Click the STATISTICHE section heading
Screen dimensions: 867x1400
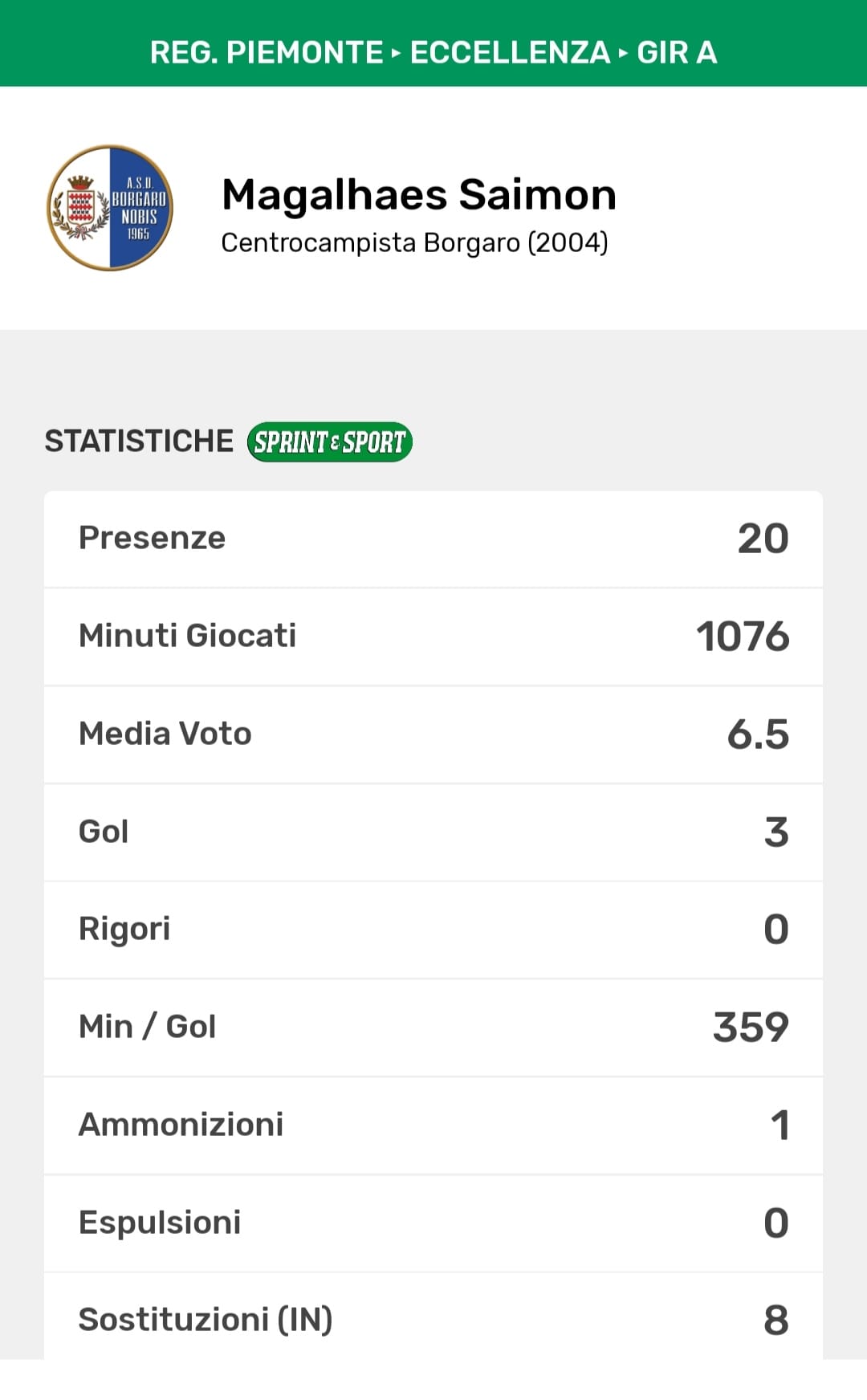click(x=139, y=442)
